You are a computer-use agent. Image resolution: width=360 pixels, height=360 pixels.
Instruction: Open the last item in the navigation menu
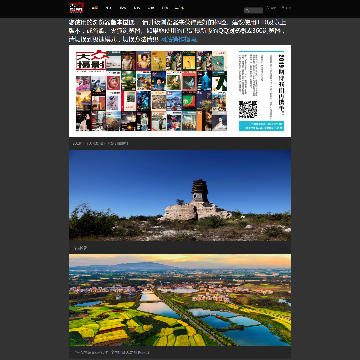(179, 8)
